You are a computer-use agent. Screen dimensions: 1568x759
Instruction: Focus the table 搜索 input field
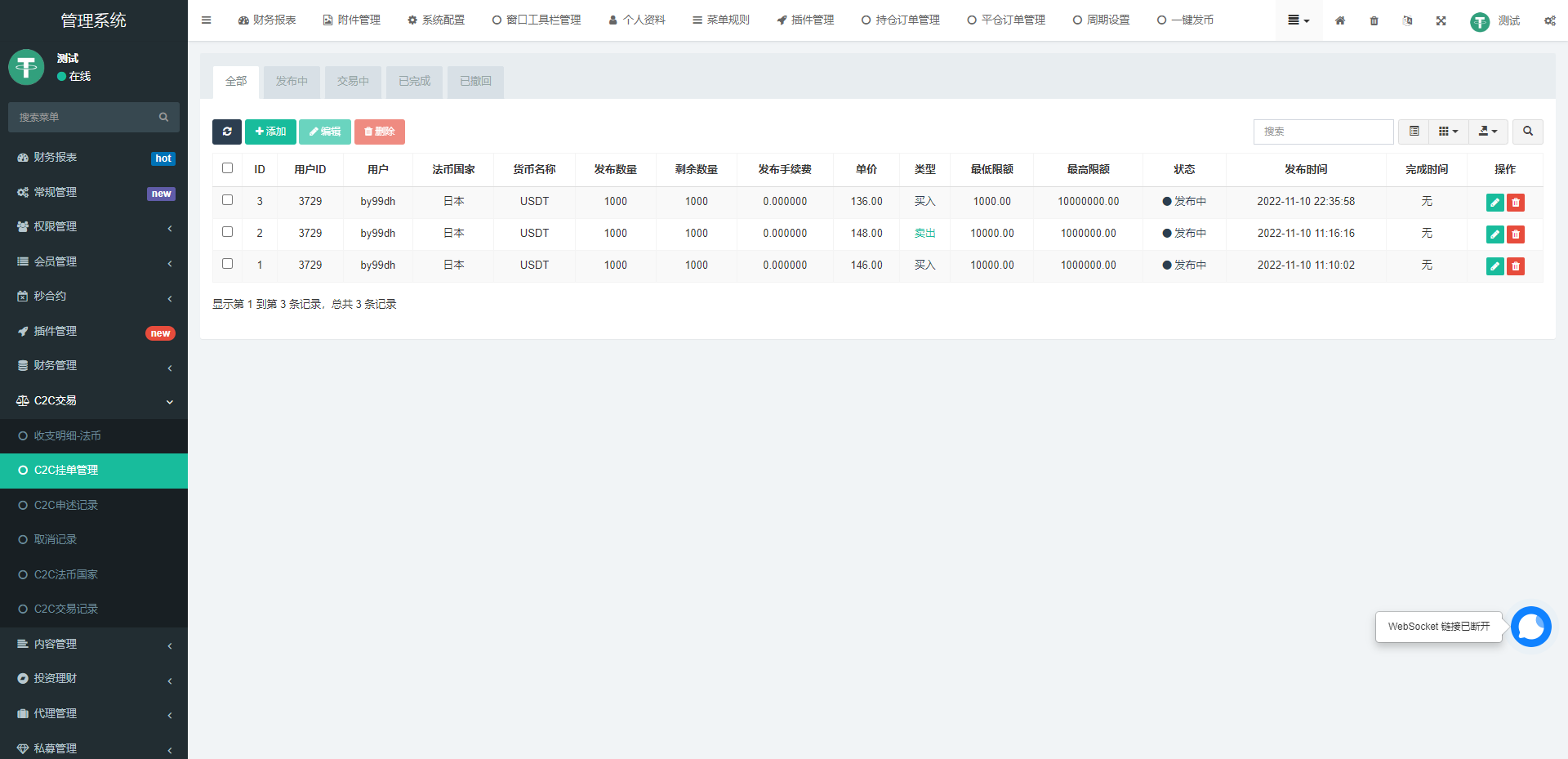click(1324, 132)
